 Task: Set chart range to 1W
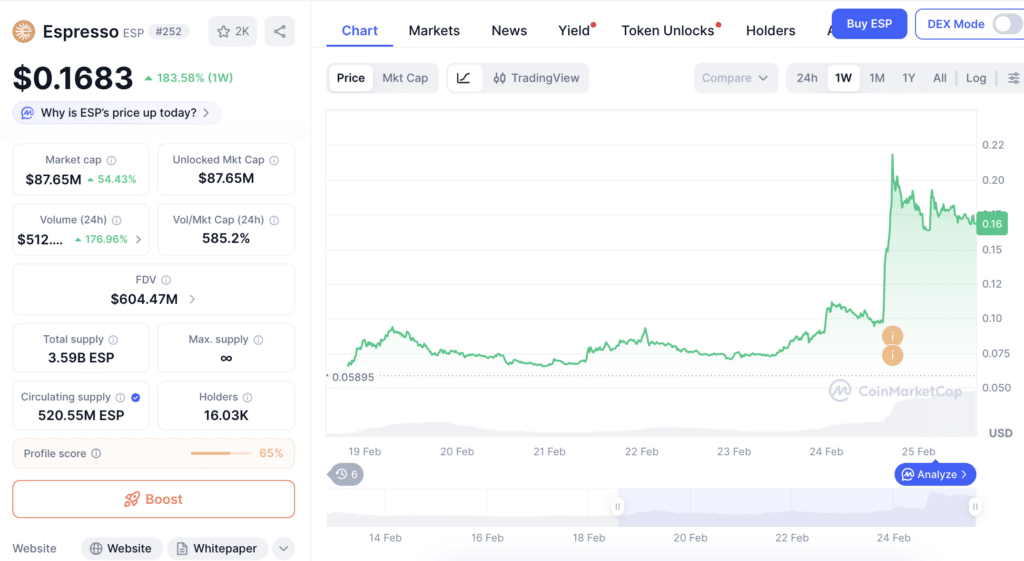pos(843,78)
